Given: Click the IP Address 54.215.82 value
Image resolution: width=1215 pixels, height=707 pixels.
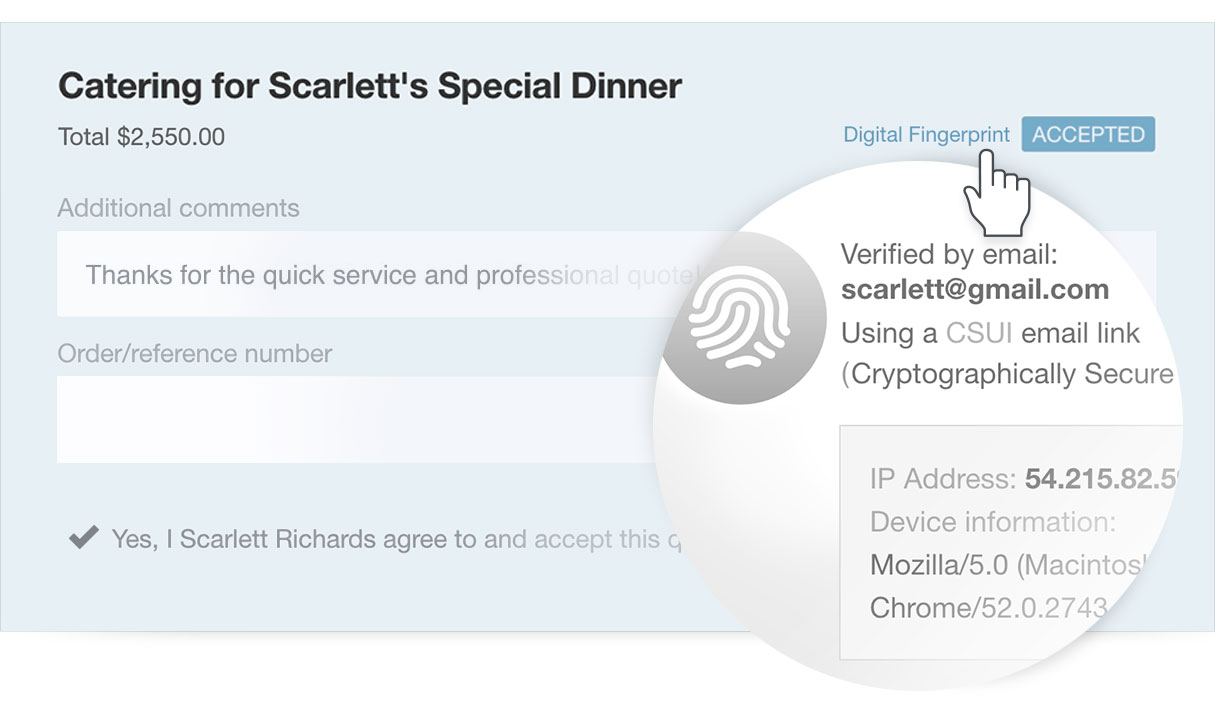Looking at the screenshot, I should [1098, 479].
